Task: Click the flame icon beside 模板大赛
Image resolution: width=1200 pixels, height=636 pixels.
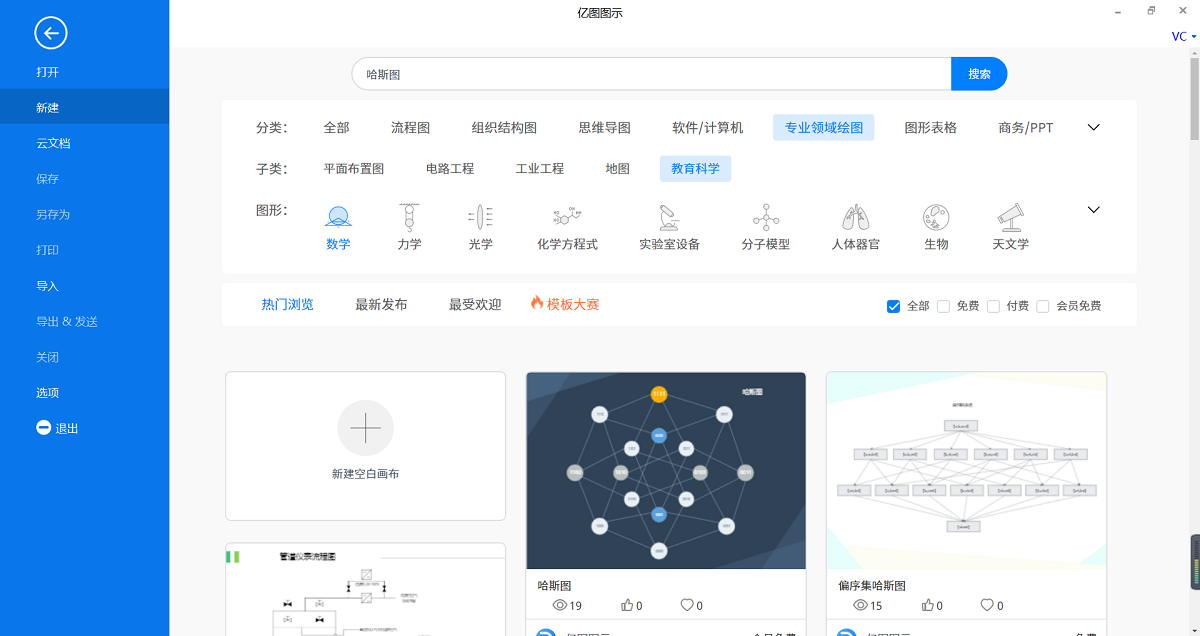Action: pos(537,303)
